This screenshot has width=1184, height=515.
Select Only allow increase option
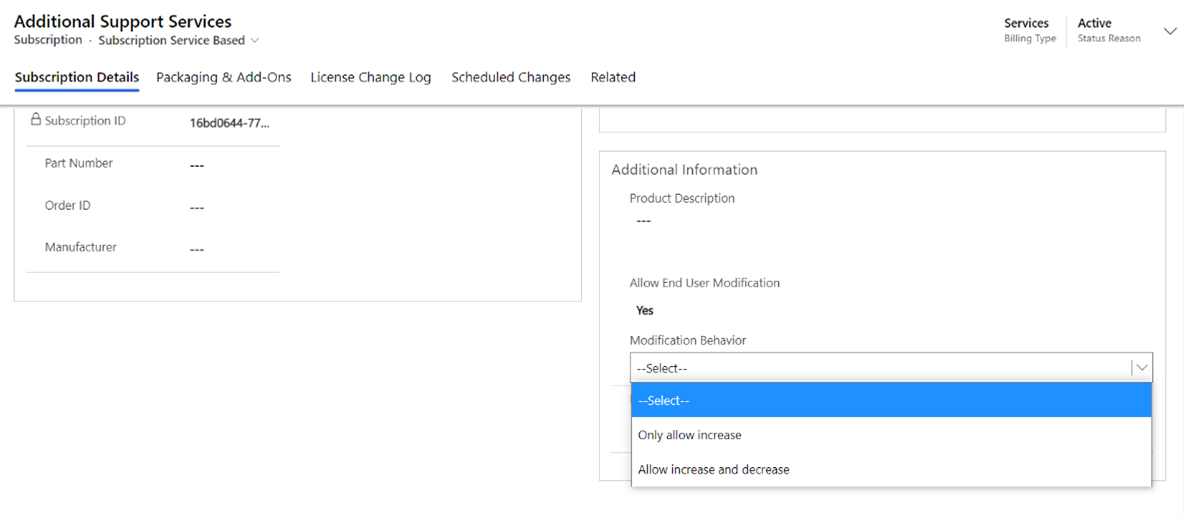[x=891, y=435]
